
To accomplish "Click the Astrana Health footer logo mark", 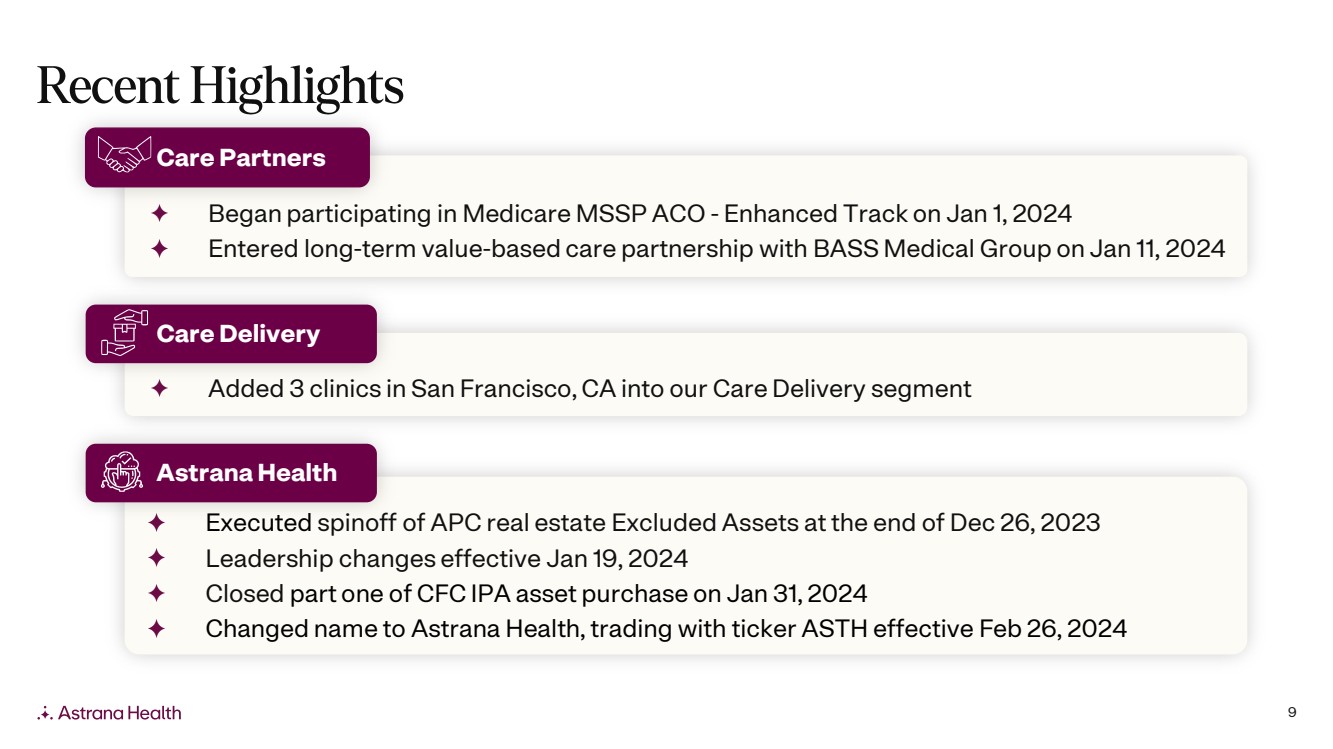I will coord(45,713).
